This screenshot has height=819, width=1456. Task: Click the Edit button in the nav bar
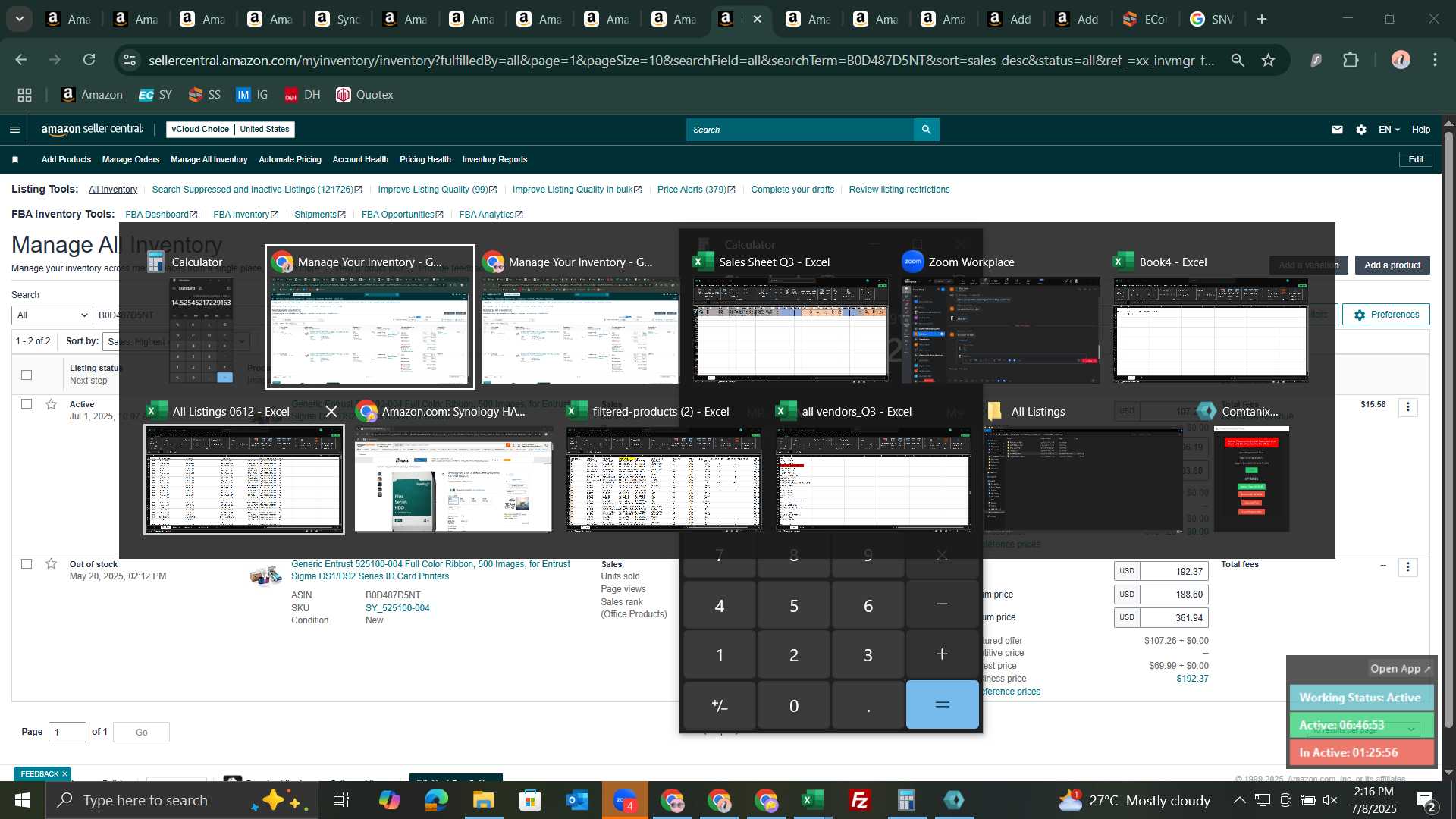click(x=1416, y=159)
